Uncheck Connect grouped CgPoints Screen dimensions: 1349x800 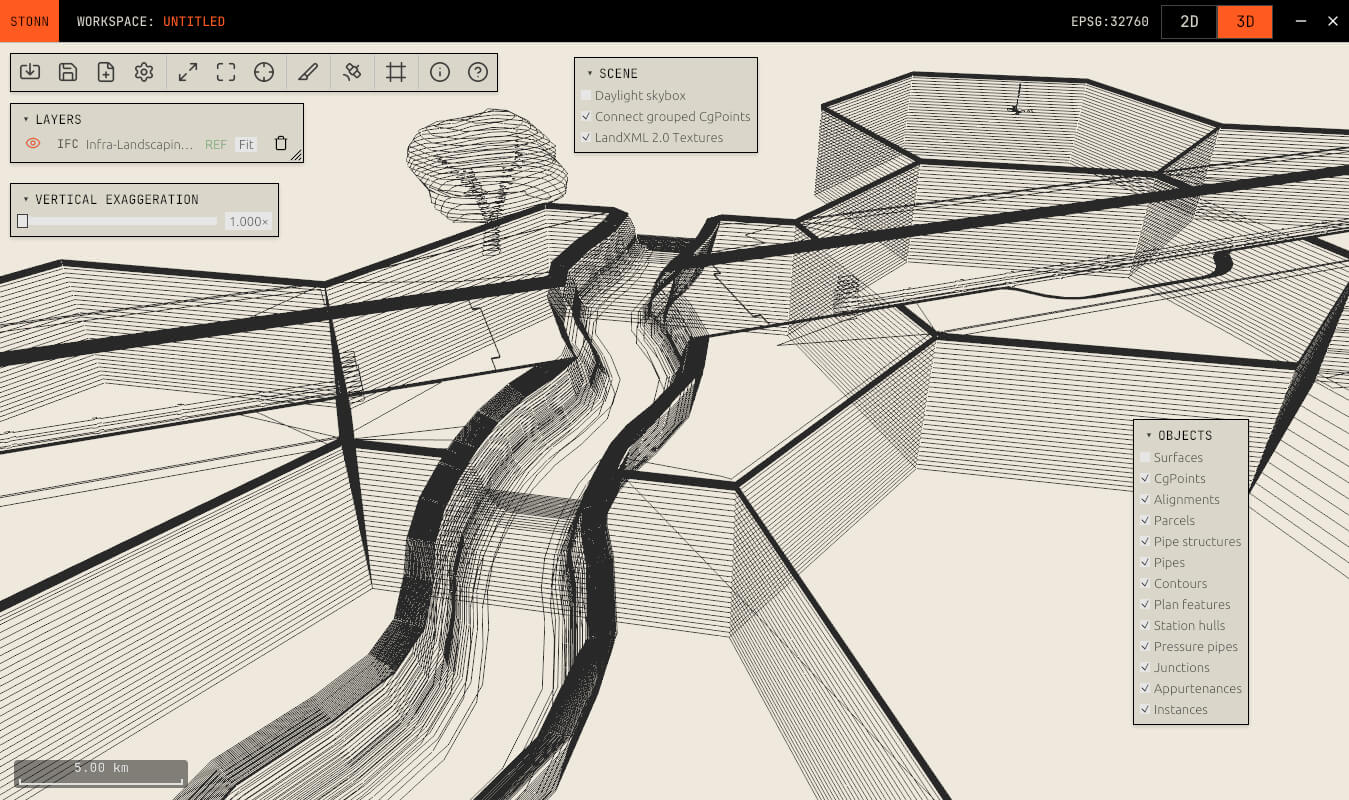click(586, 116)
